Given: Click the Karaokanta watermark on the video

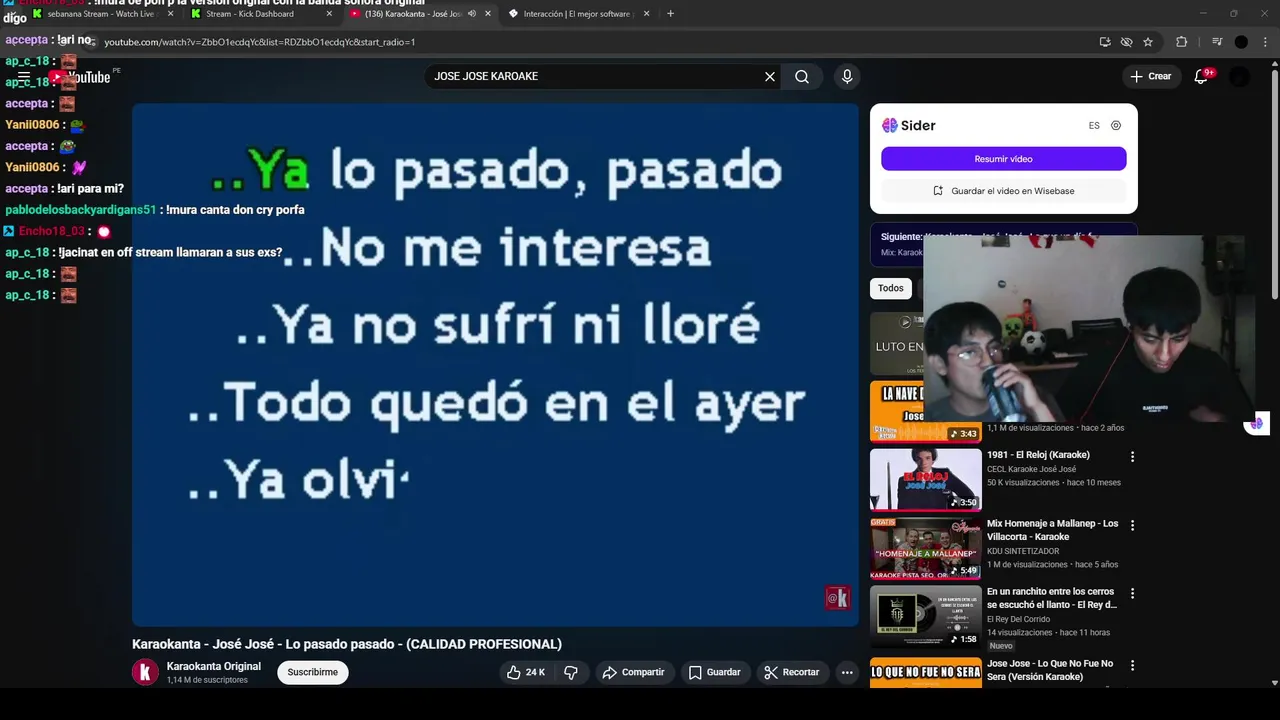Looking at the screenshot, I should 838,598.
